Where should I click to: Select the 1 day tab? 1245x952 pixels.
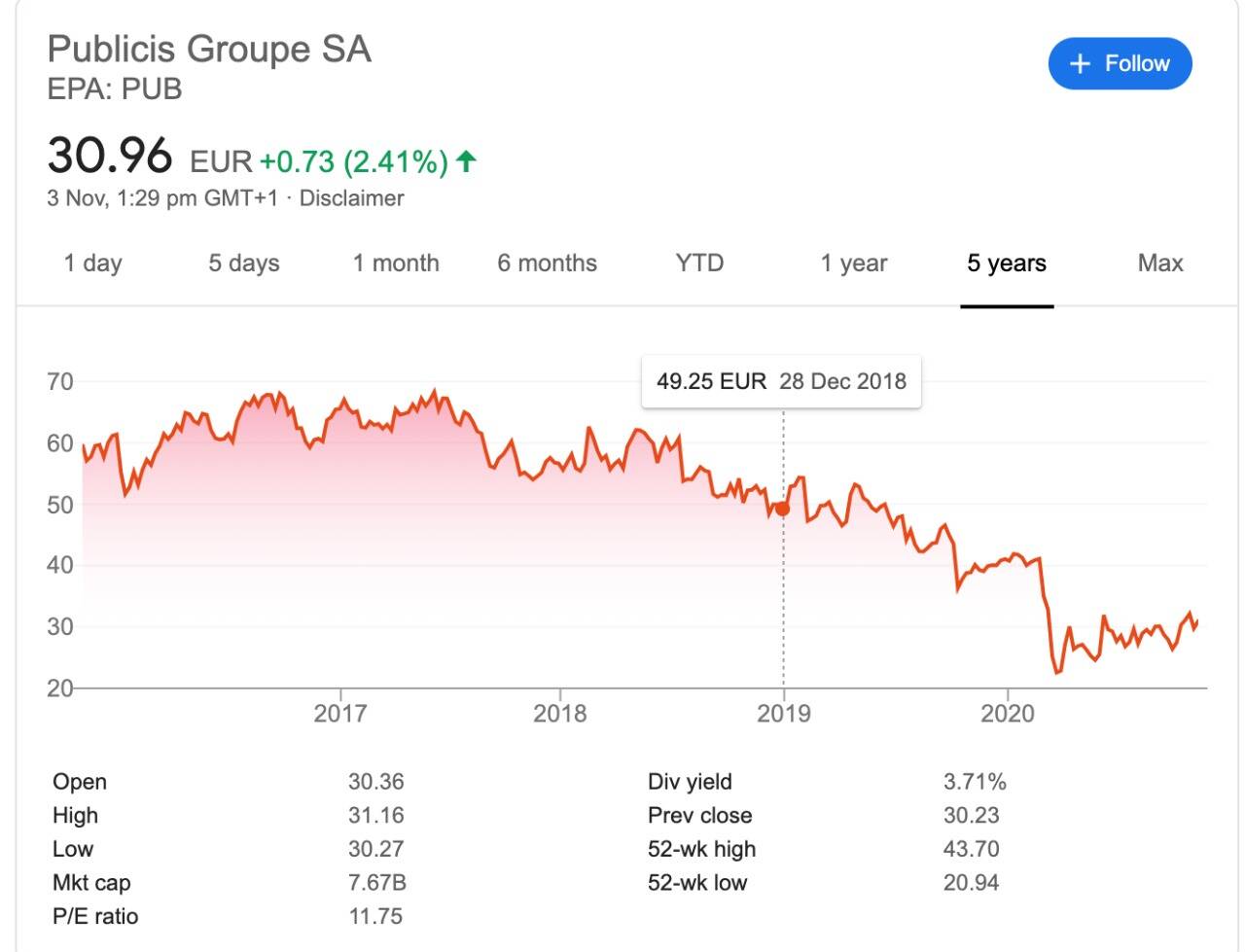[x=93, y=264]
